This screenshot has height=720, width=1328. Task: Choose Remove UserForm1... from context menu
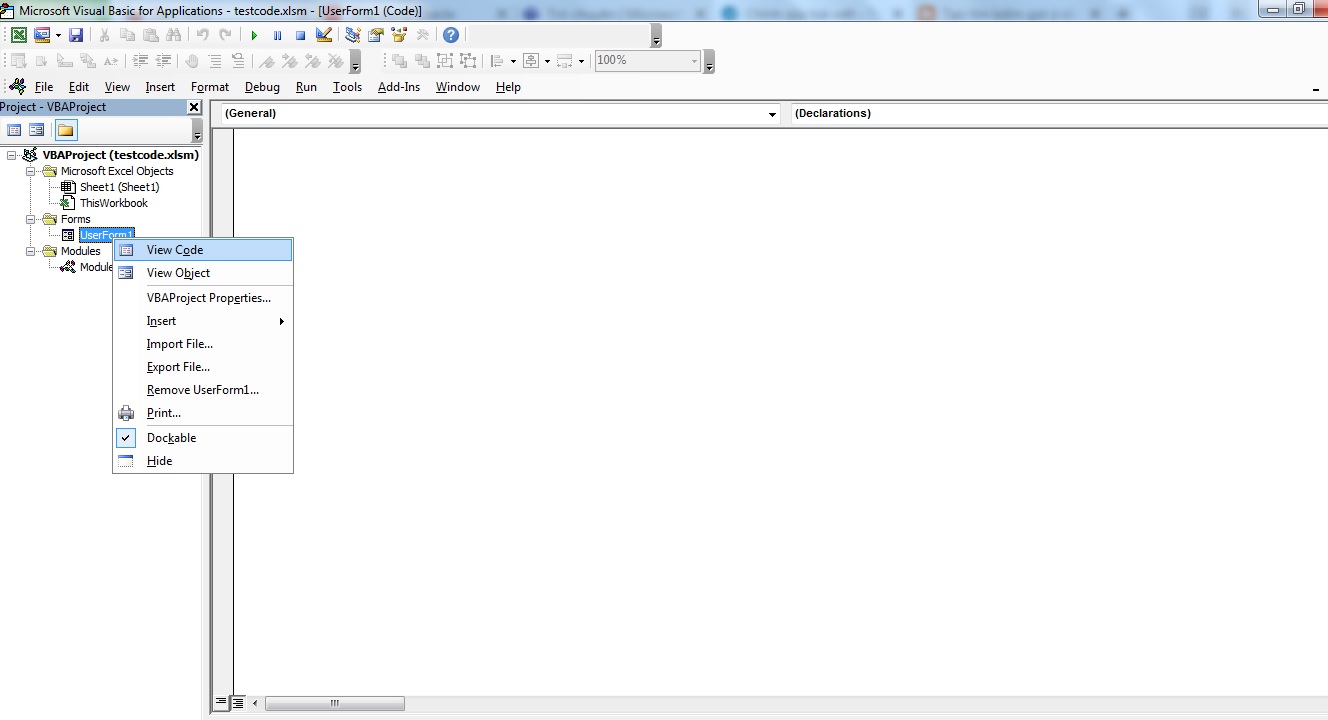pyautogui.click(x=203, y=390)
